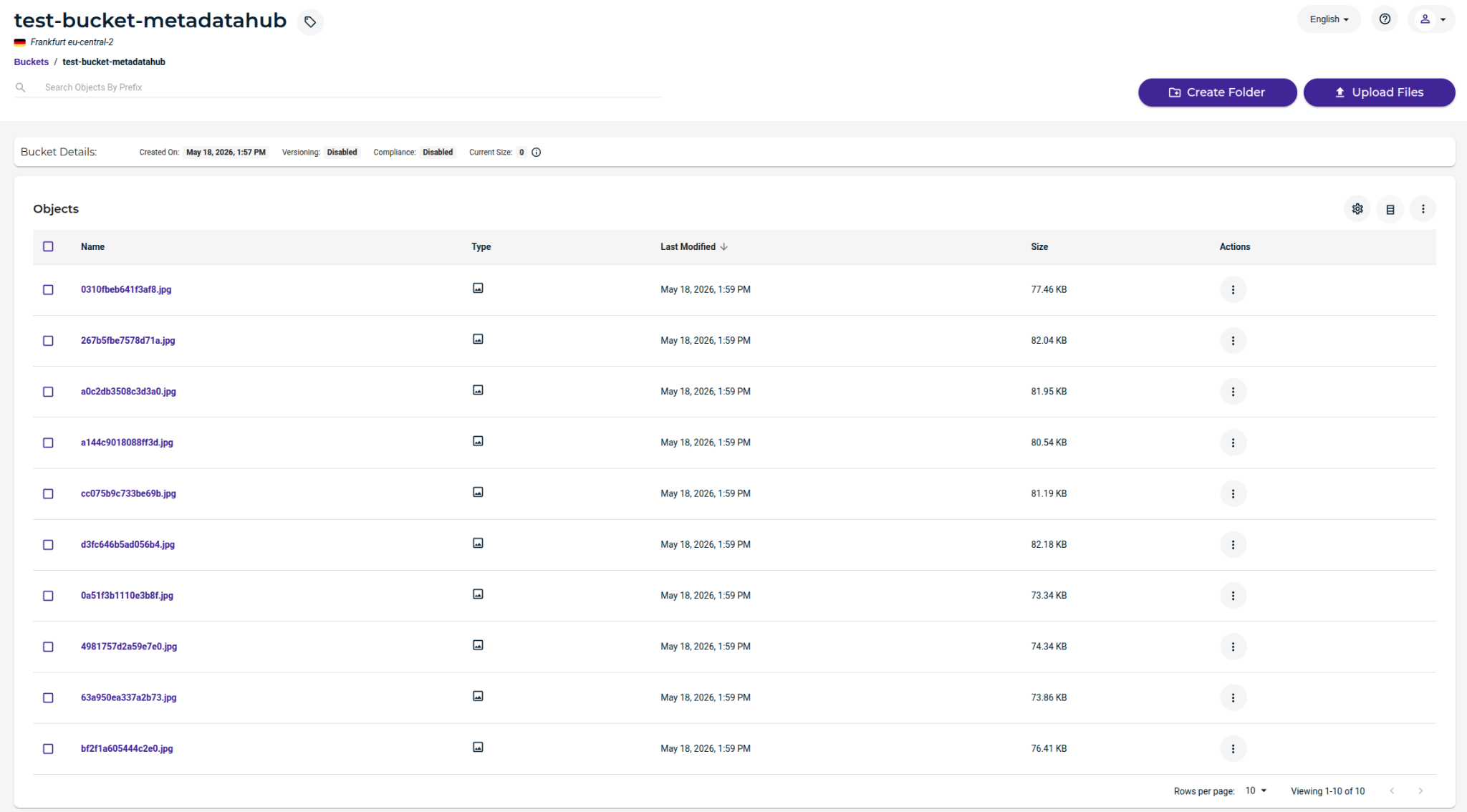Open actions menu for 0310fbeb641f3af8.jpg

(x=1233, y=290)
